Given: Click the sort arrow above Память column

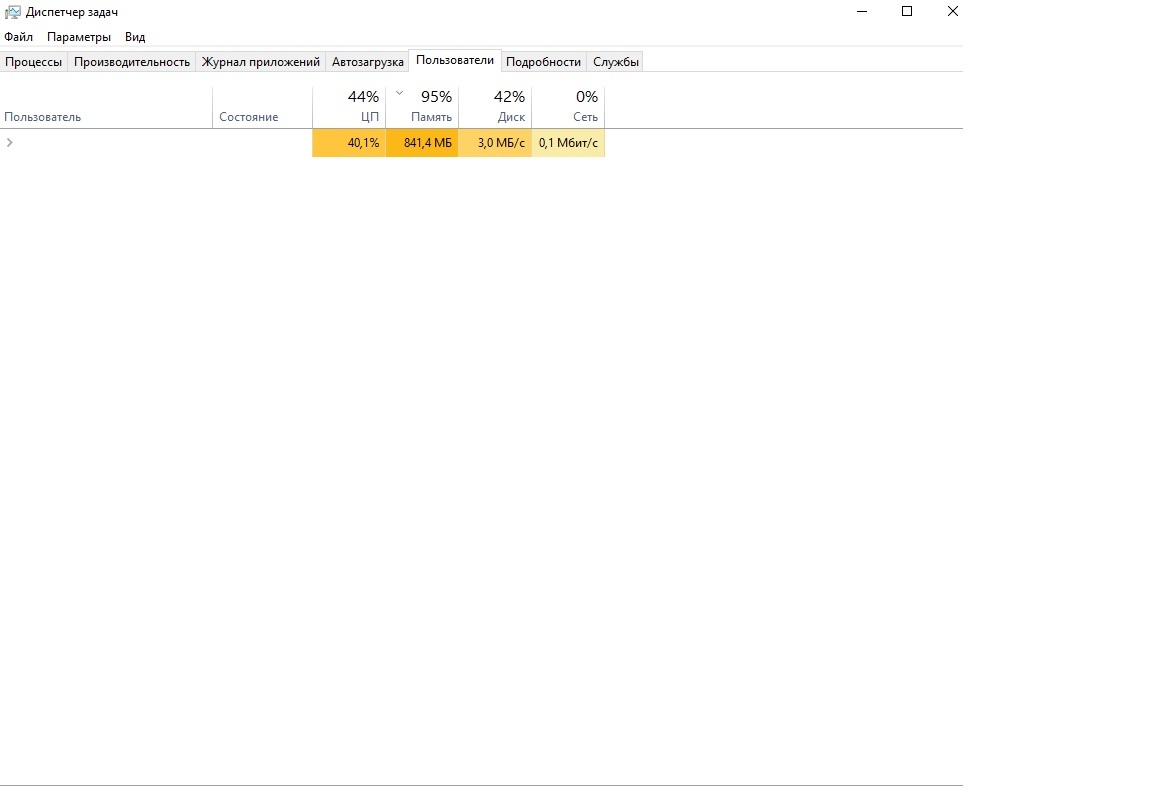Looking at the screenshot, I should (400, 93).
